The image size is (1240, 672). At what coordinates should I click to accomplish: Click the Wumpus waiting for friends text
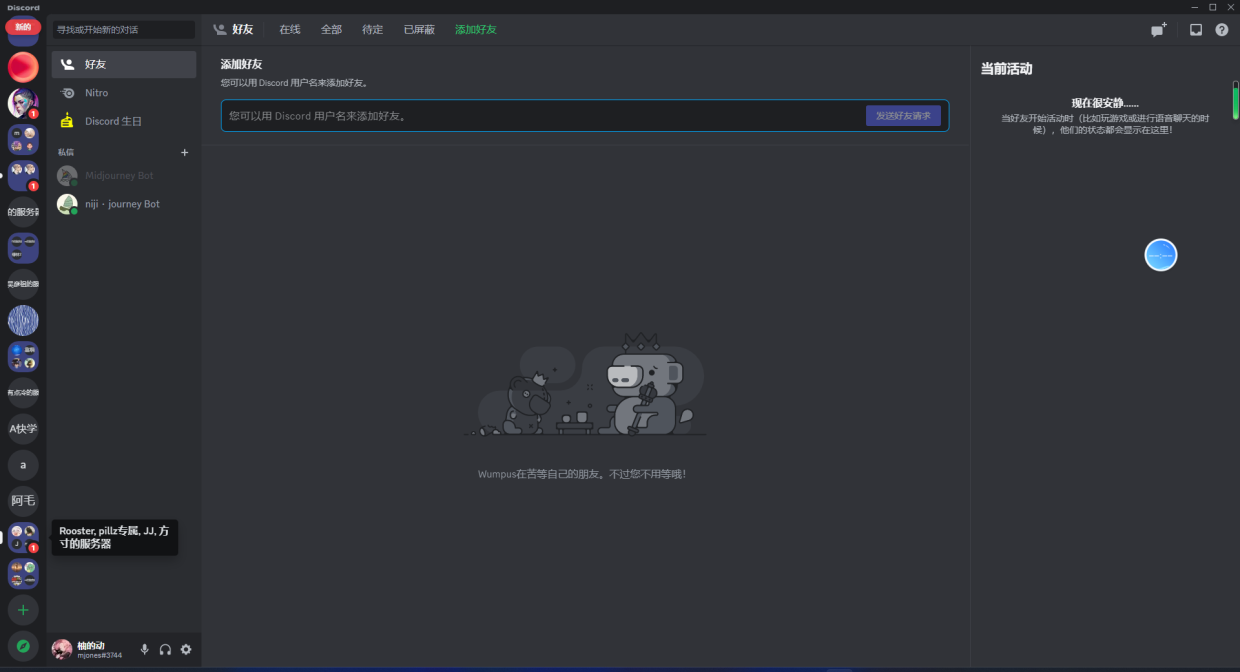click(582, 474)
